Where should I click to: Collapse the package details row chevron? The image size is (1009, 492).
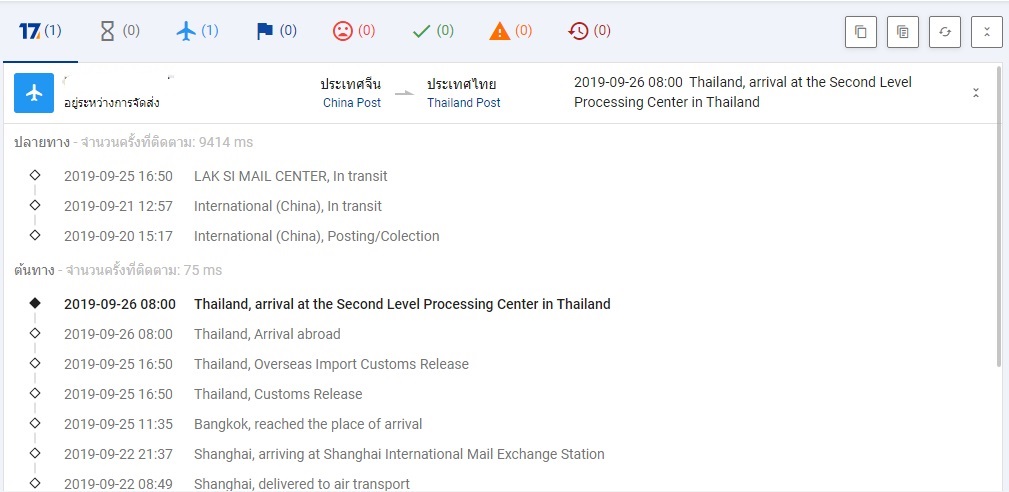976,93
